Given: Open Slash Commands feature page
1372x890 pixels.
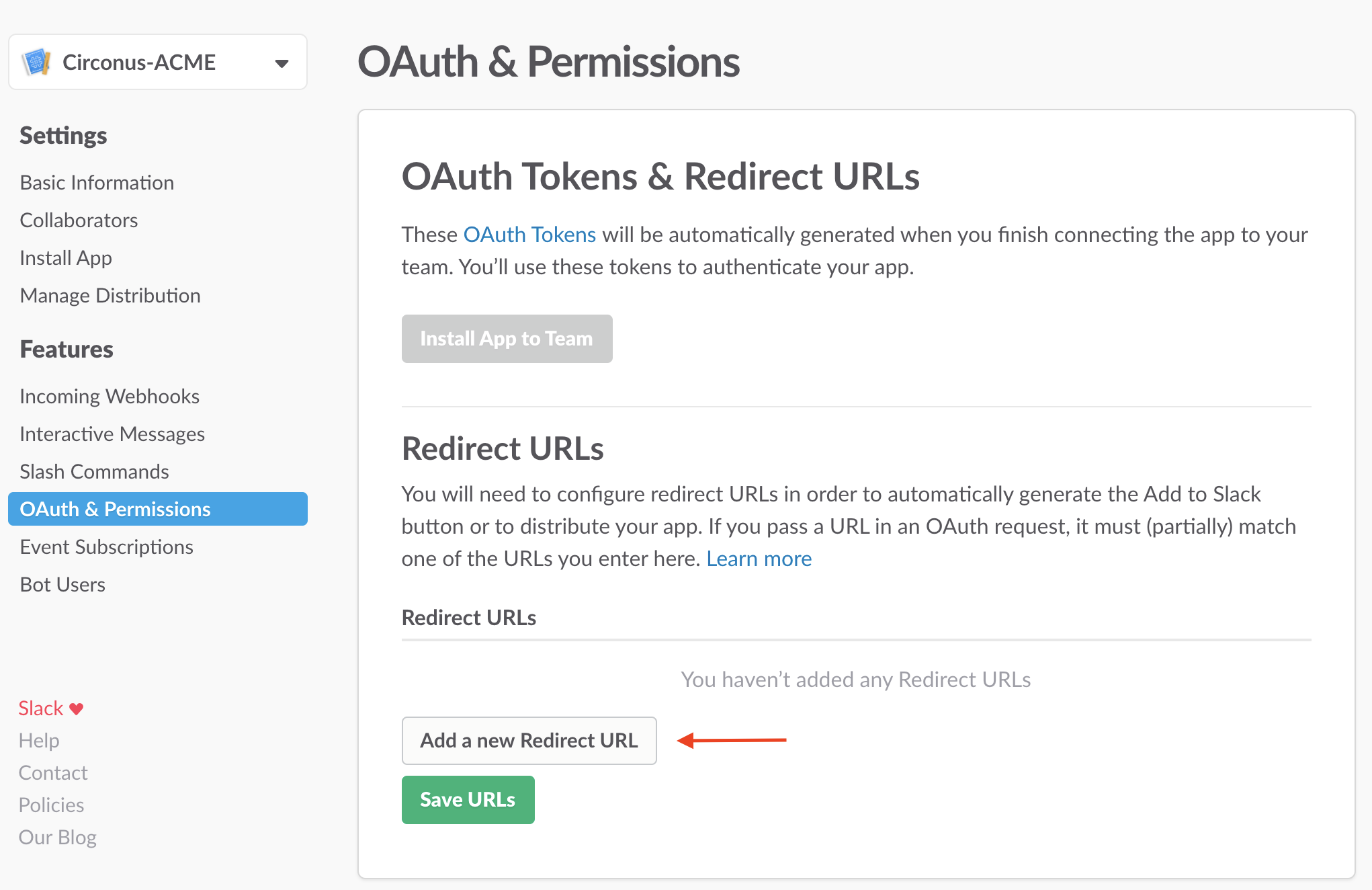Looking at the screenshot, I should click(94, 472).
